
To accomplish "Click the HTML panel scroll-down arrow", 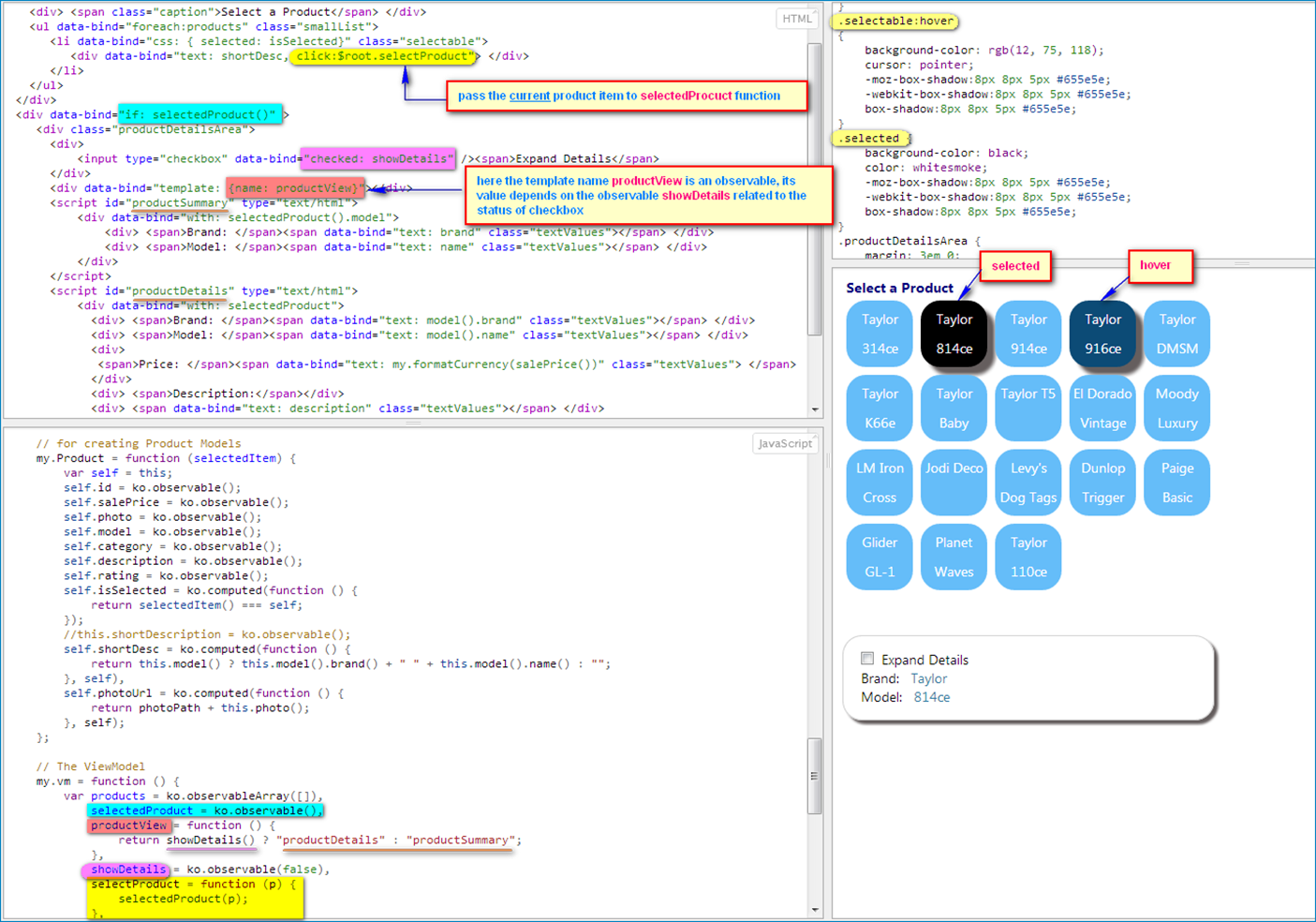I will (814, 409).
